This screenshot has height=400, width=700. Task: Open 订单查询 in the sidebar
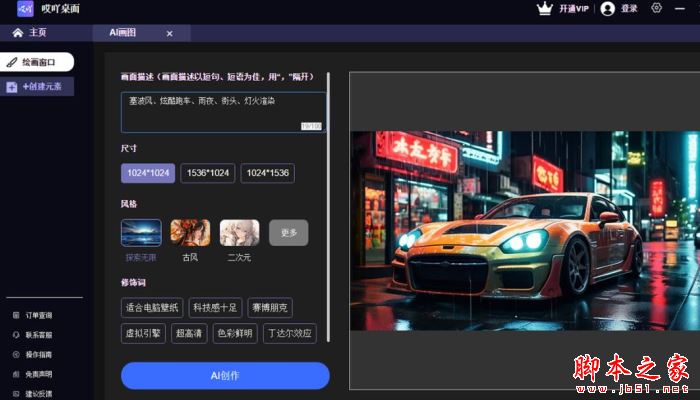point(37,315)
